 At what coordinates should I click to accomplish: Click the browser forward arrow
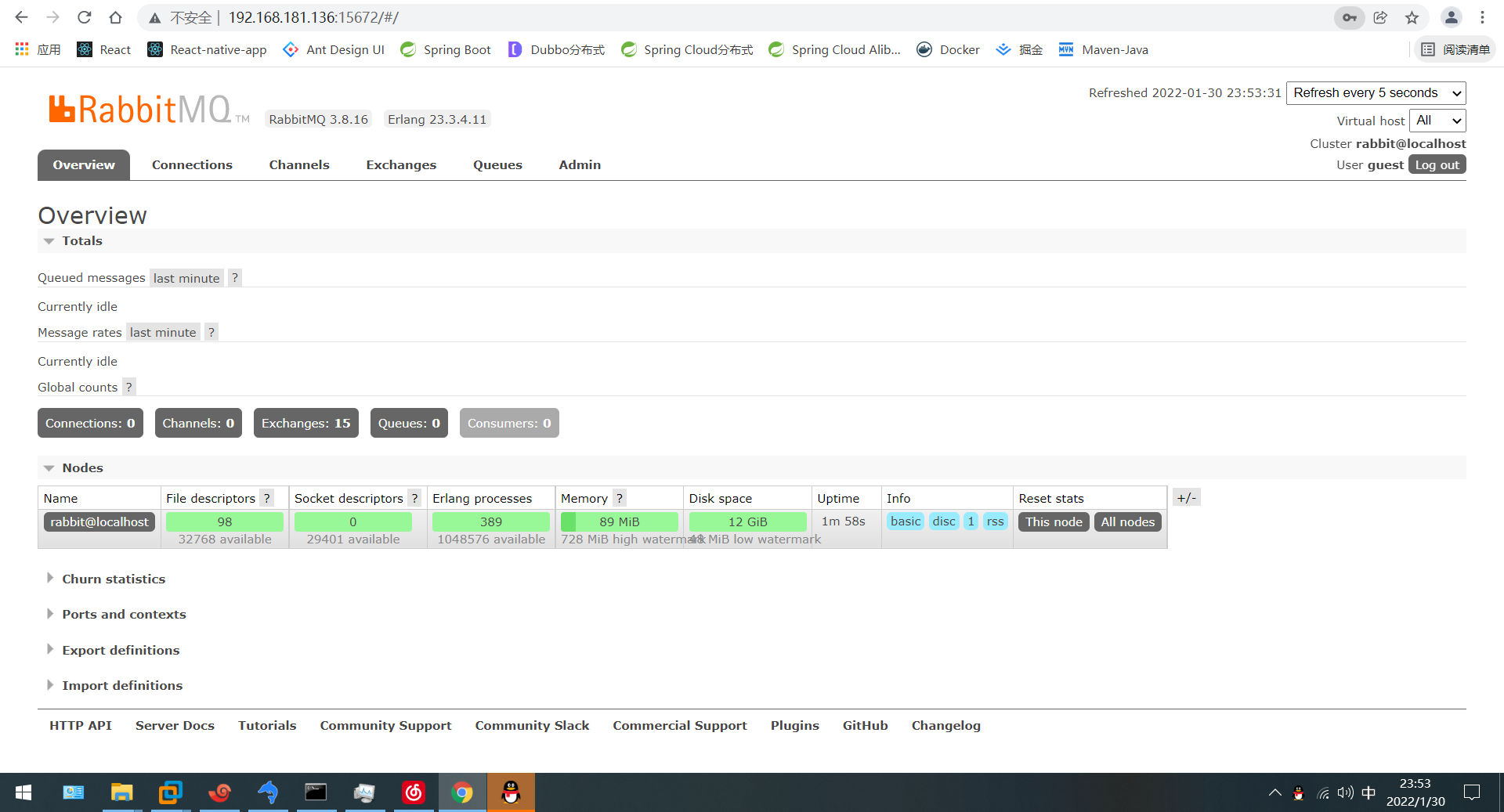(52, 17)
